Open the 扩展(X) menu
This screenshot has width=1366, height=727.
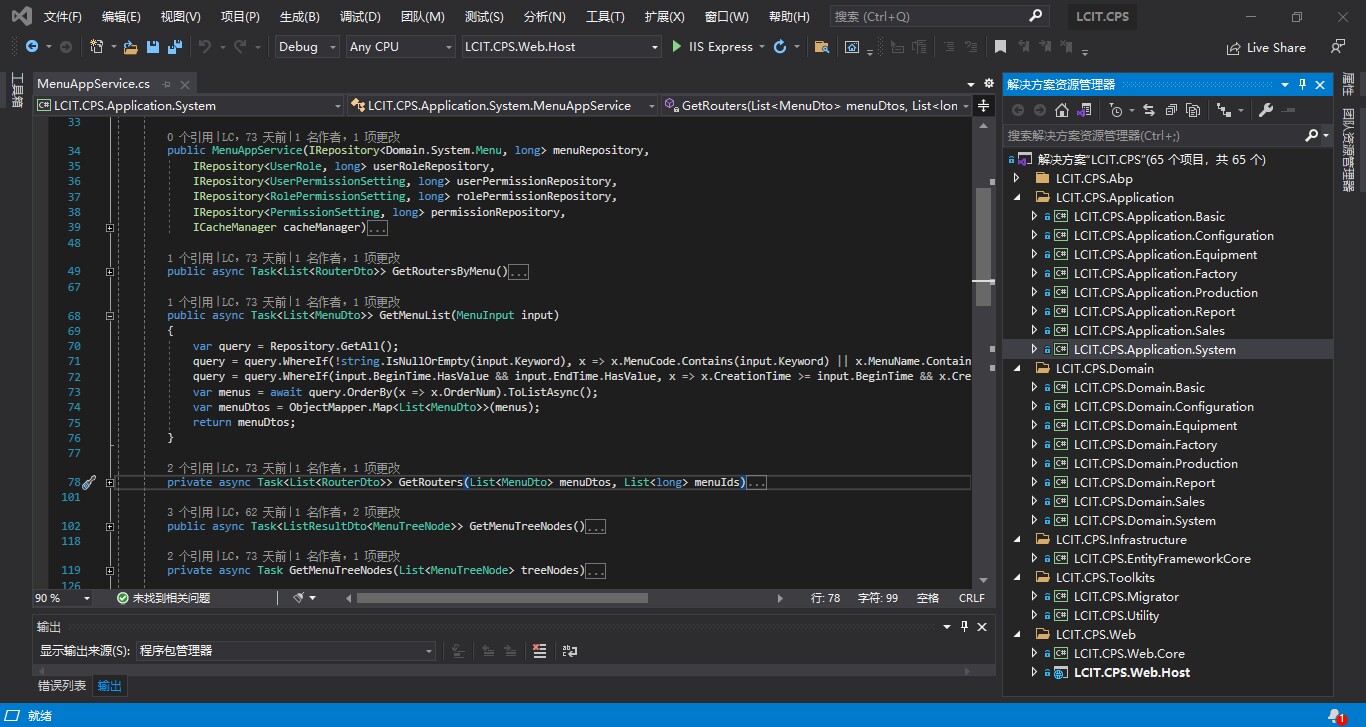pos(665,17)
